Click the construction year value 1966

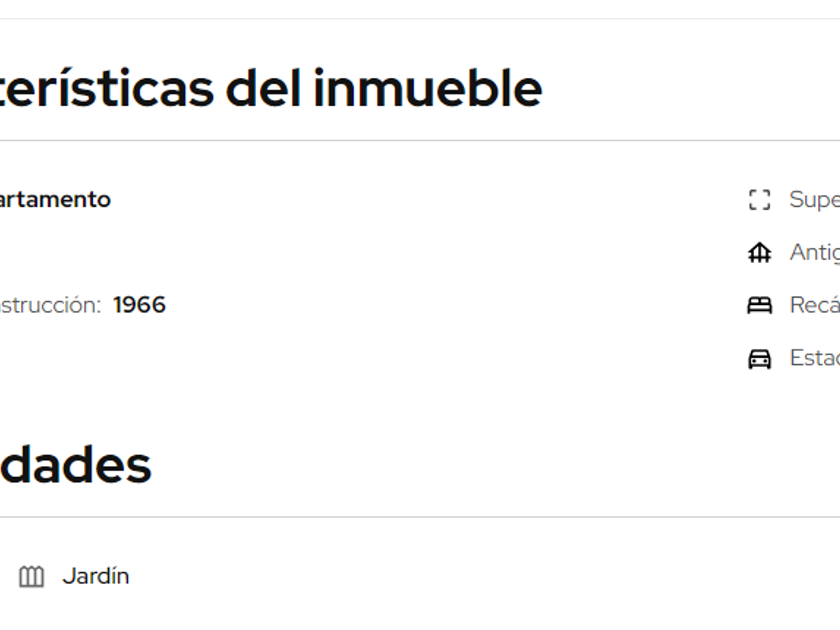139,305
